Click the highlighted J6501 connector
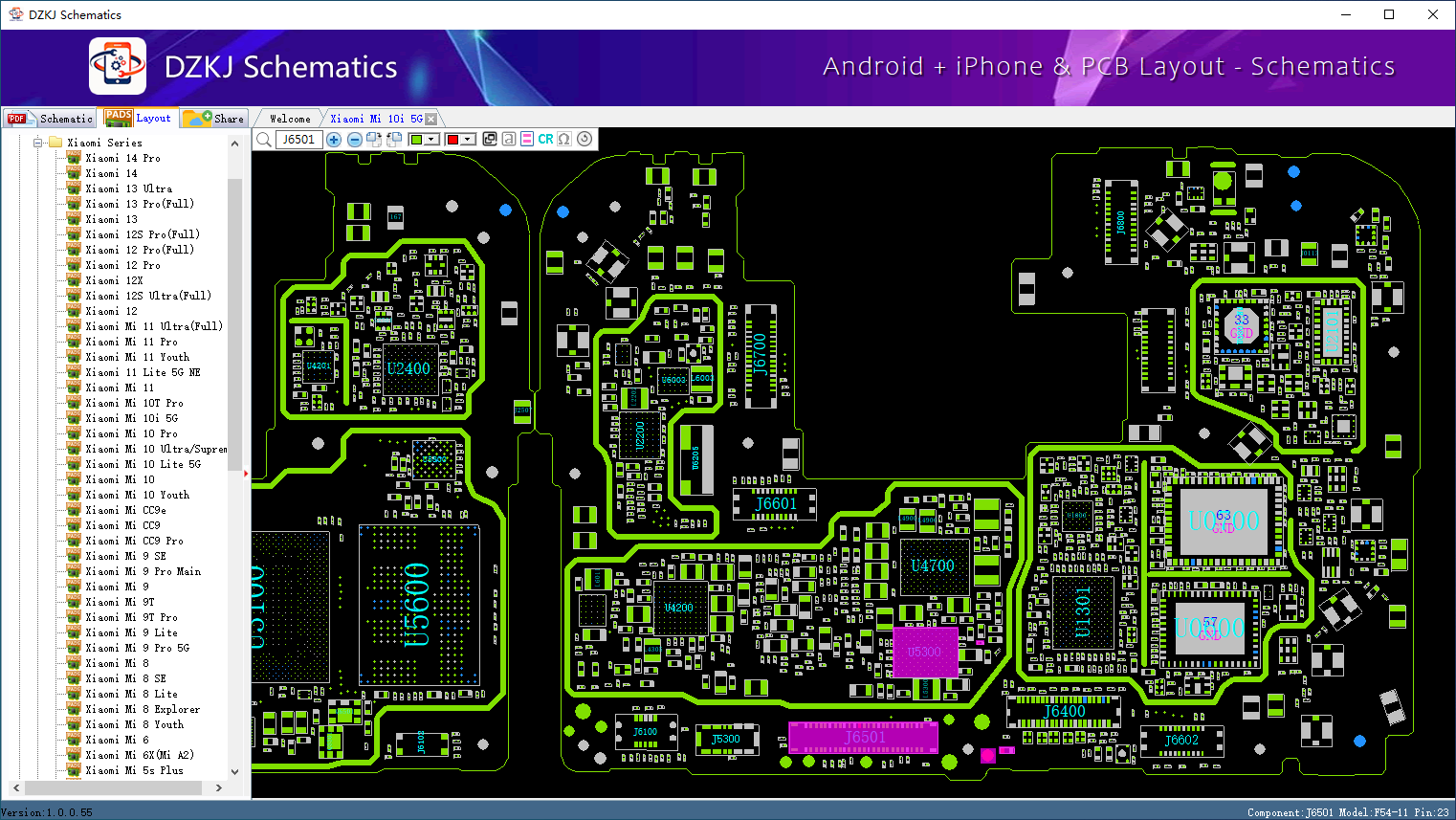The height and width of the screenshot is (820, 1456). pos(863,737)
